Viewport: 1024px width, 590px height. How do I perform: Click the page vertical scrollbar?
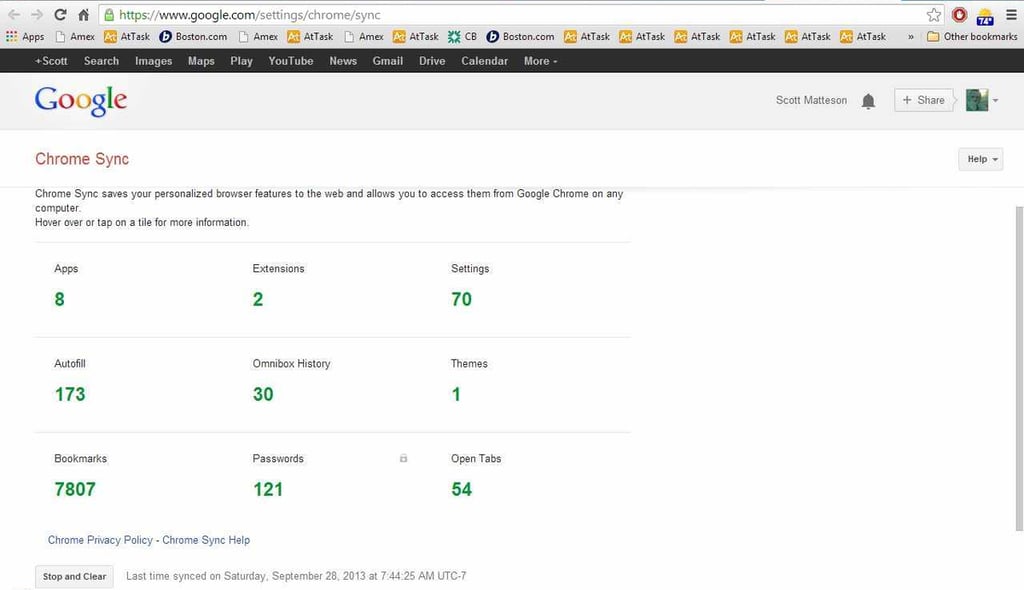(1019, 369)
